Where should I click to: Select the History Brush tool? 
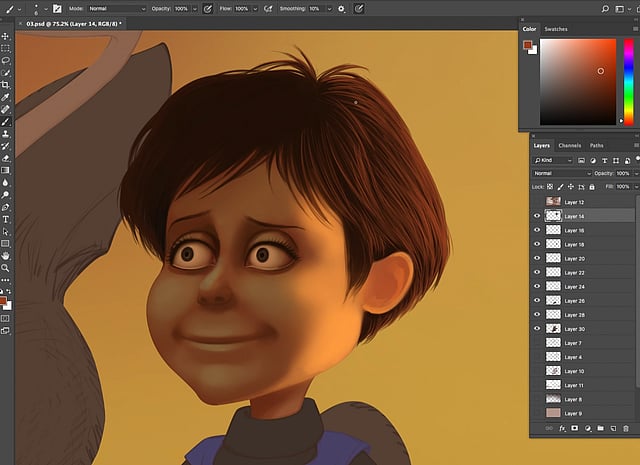click(5, 146)
